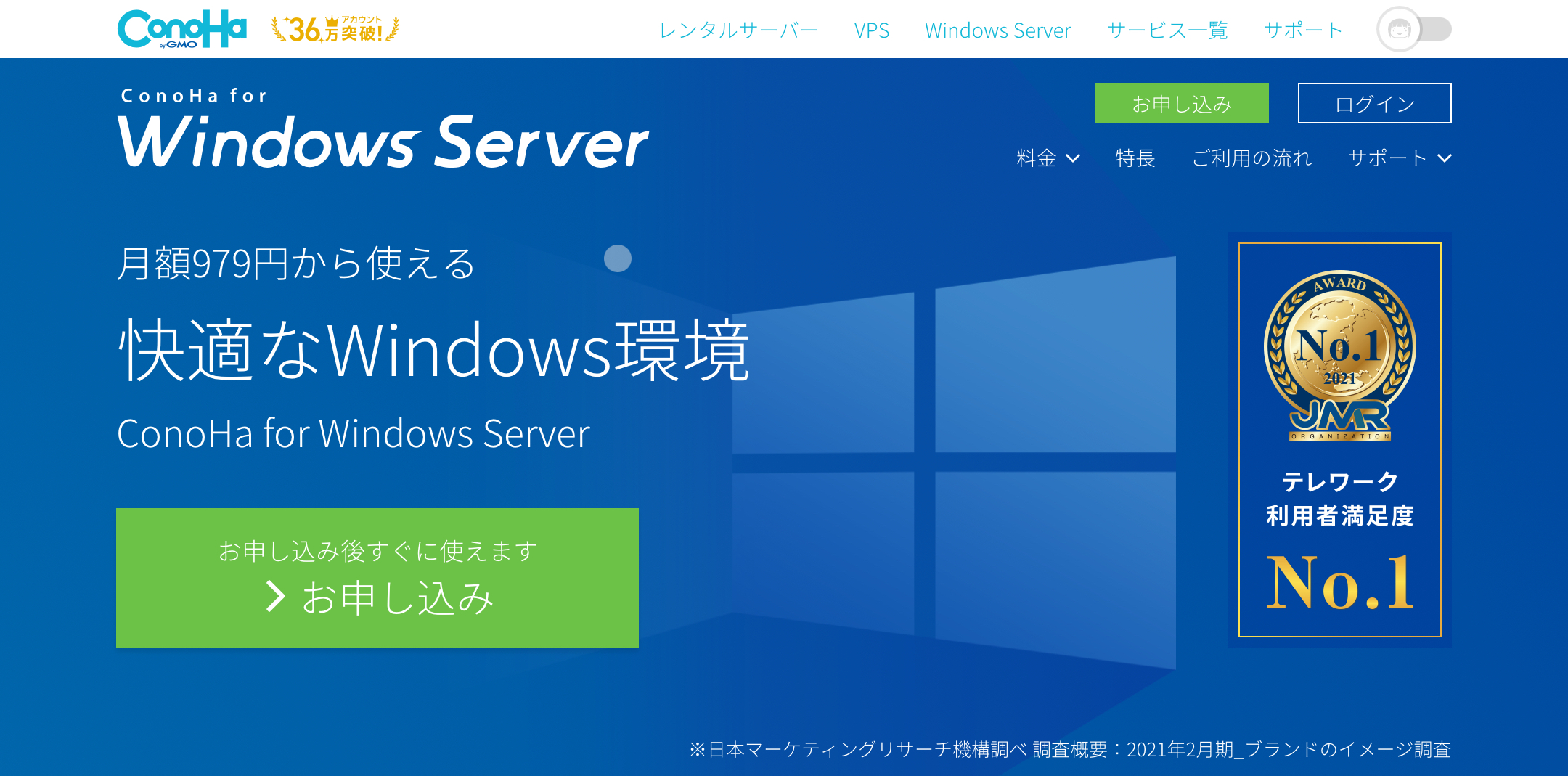
Task: Click the chevron next to 料金
Action: (1073, 158)
